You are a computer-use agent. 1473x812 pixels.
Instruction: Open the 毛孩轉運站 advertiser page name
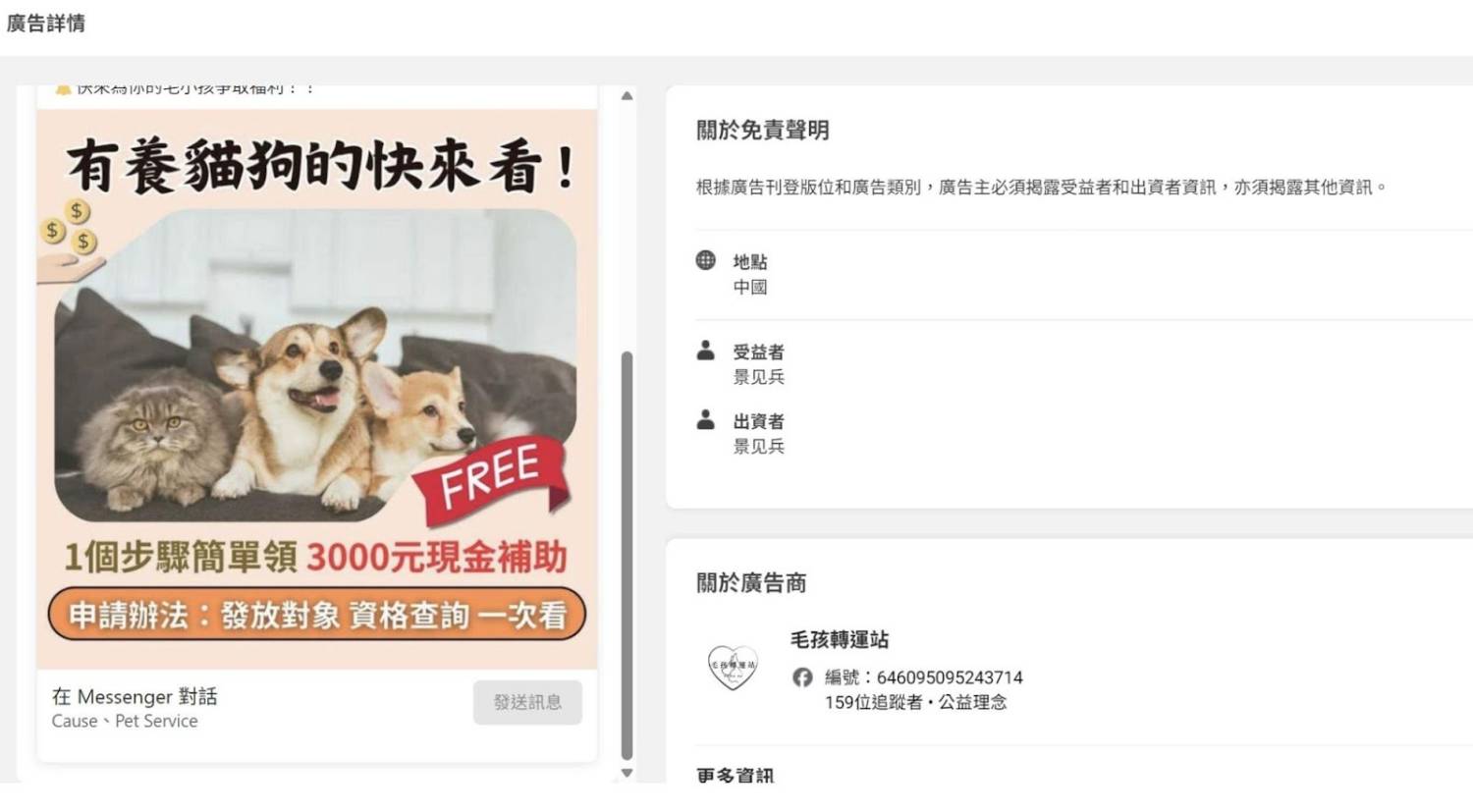[840, 640]
